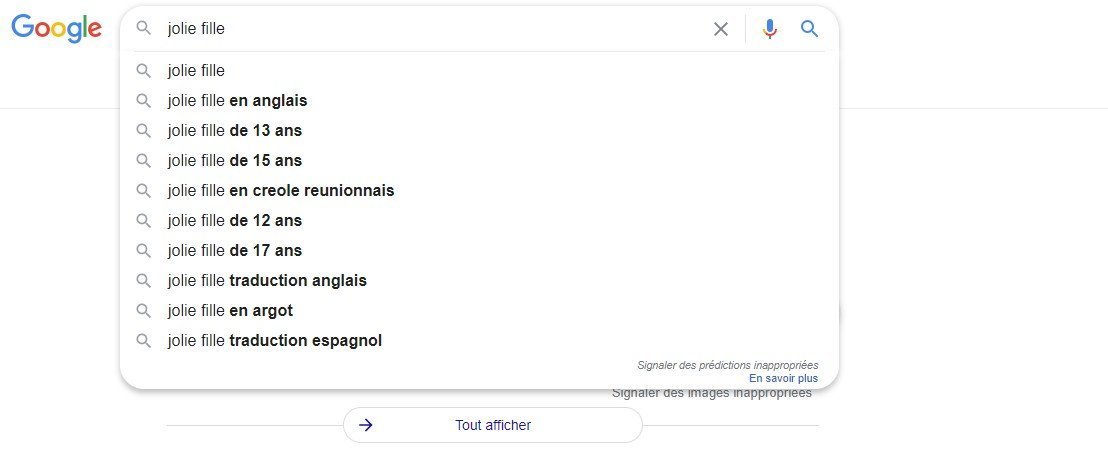Submit search using the blue magnifier icon
The image size is (1108, 464).
(x=810, y=29)
